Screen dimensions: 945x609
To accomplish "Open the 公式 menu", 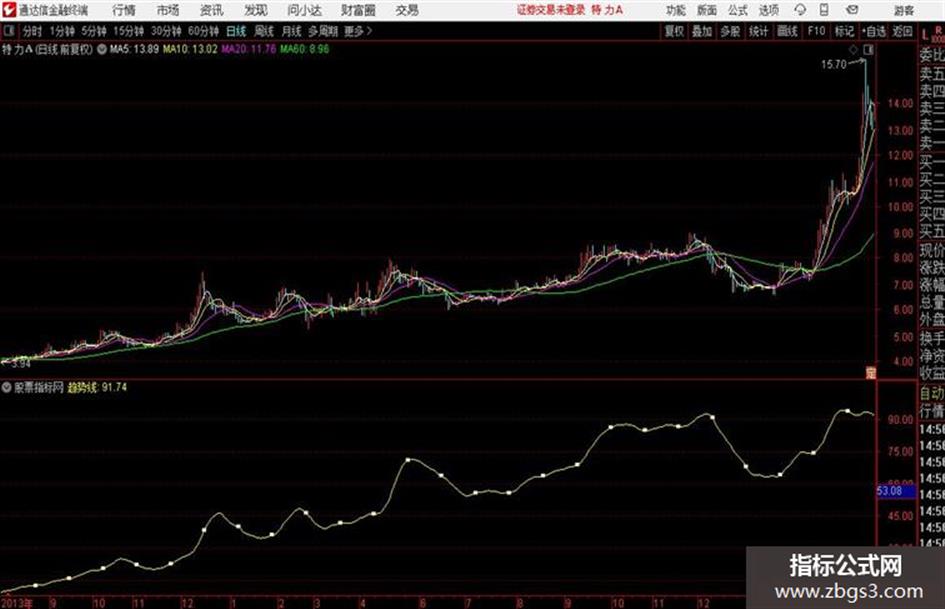I will coord(738,10).
